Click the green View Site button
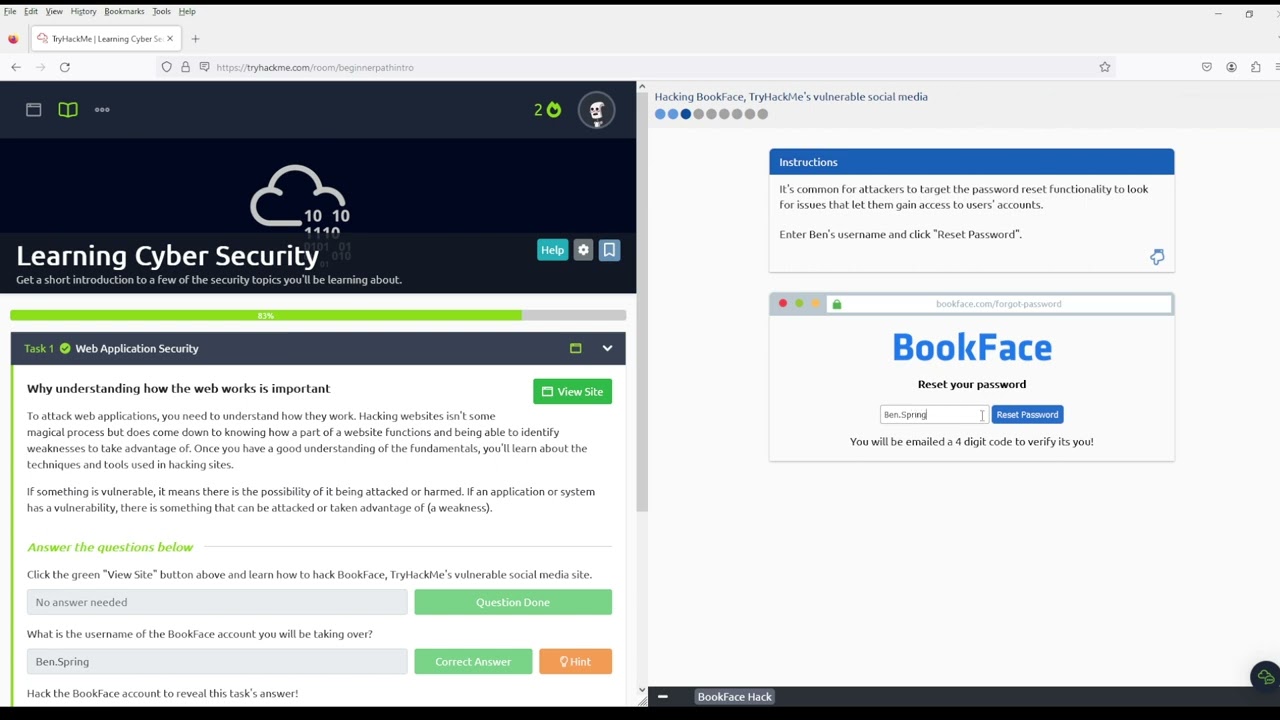This screenshot has height=720, width=1280. click(x=573, y=392)
